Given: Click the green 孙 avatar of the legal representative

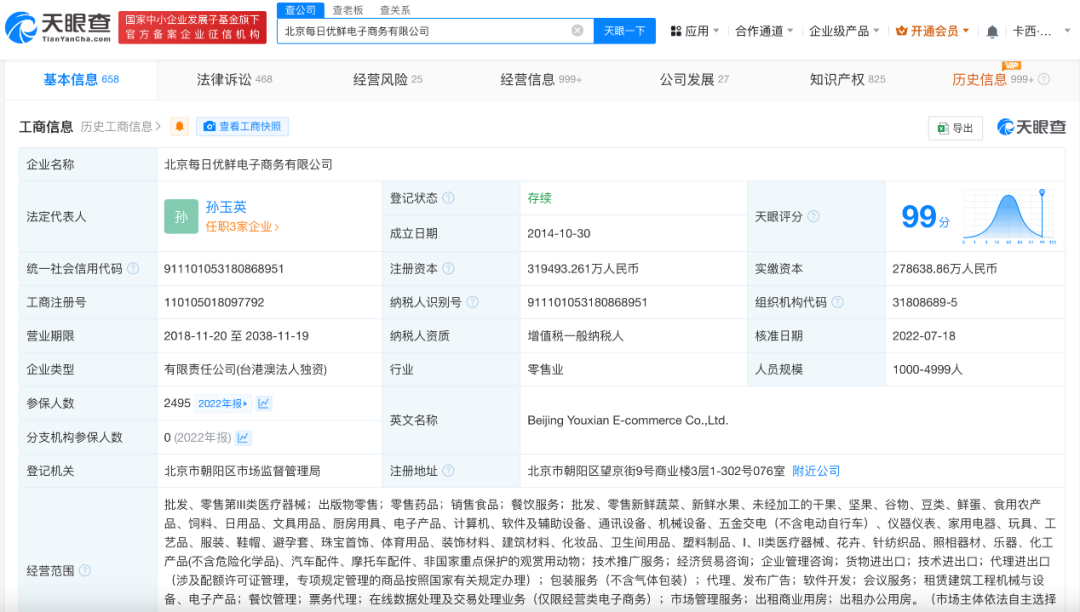Looking at the screenshot, I should [181, 217].
